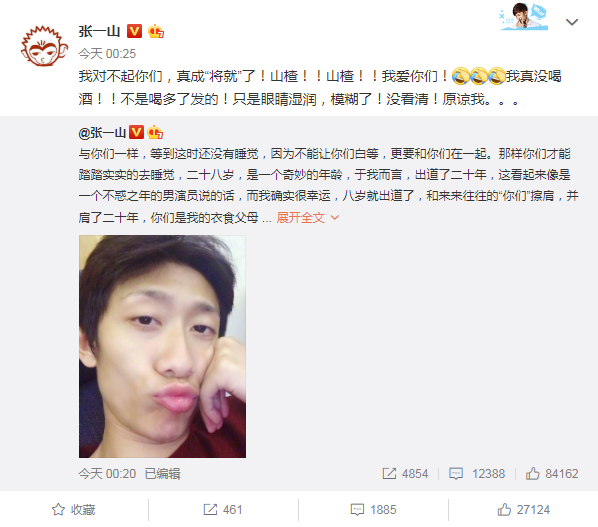Expand full text via 展开全文

pos(301,218)
